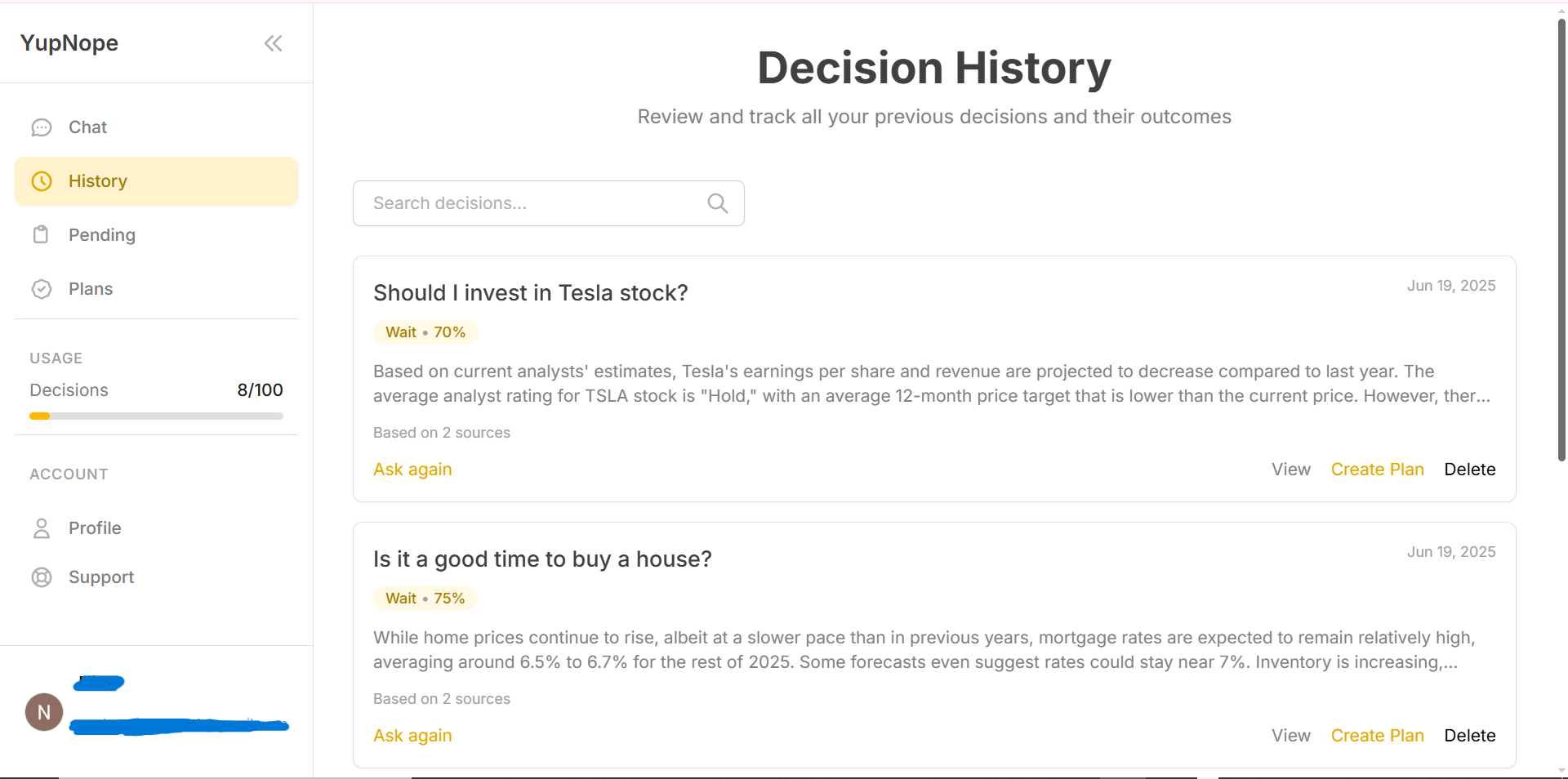Click the user avatar N
The height and width of the screenshot is (779, 1568).
(x=44, y=712)
